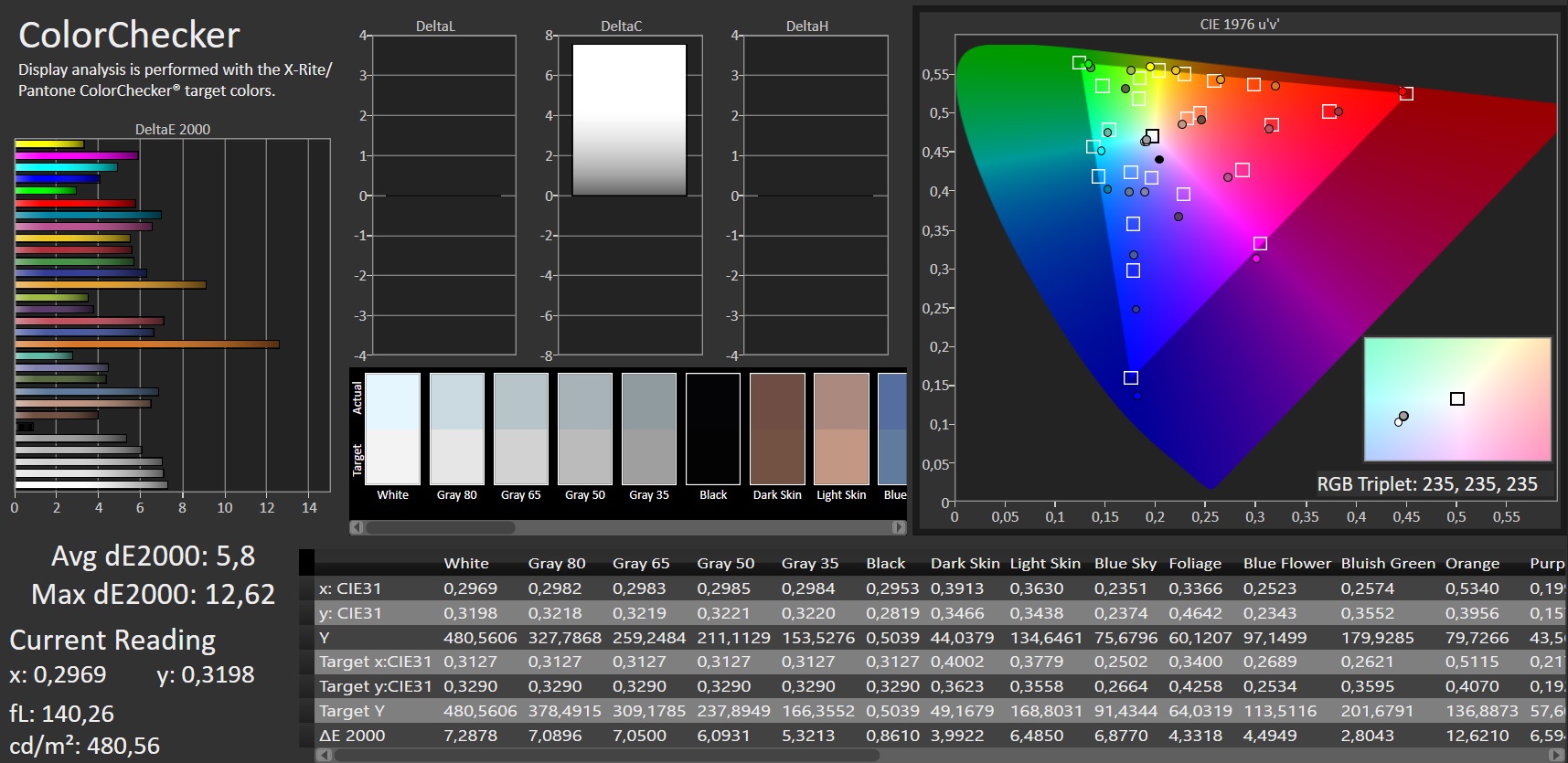
Task: Click the magenta DeltaE 2000 bar
Action: point(76,155)
